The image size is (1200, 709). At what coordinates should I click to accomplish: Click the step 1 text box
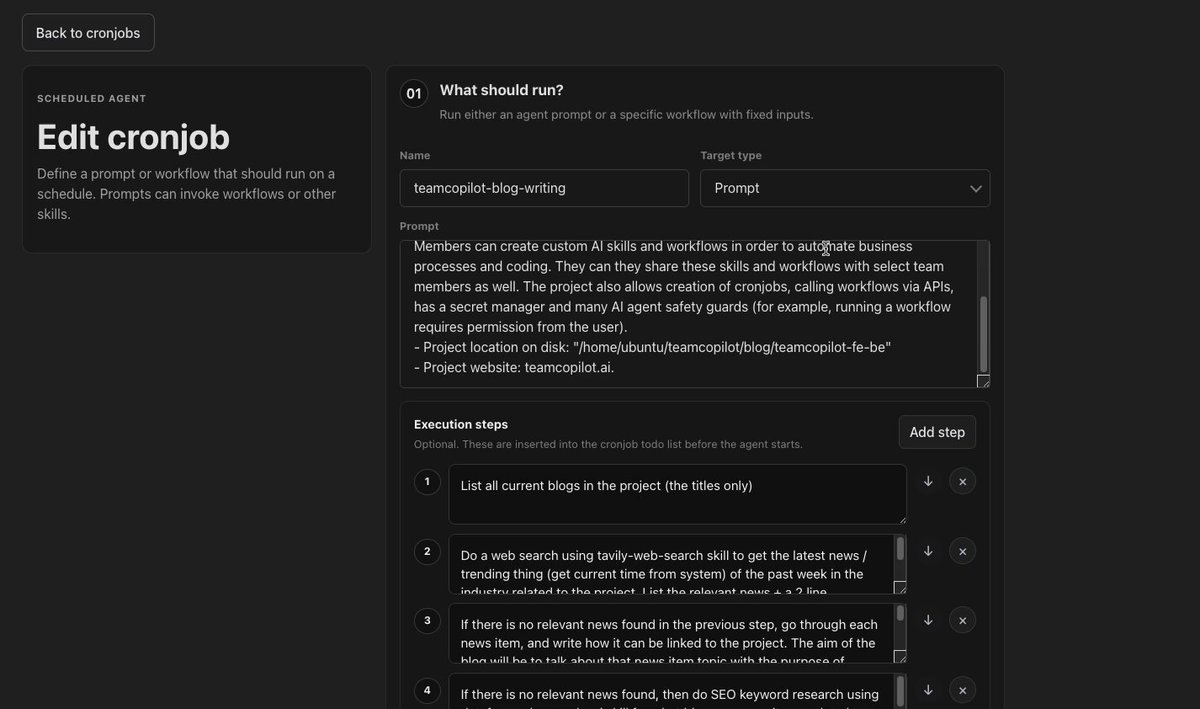click(x=677, y=494)
